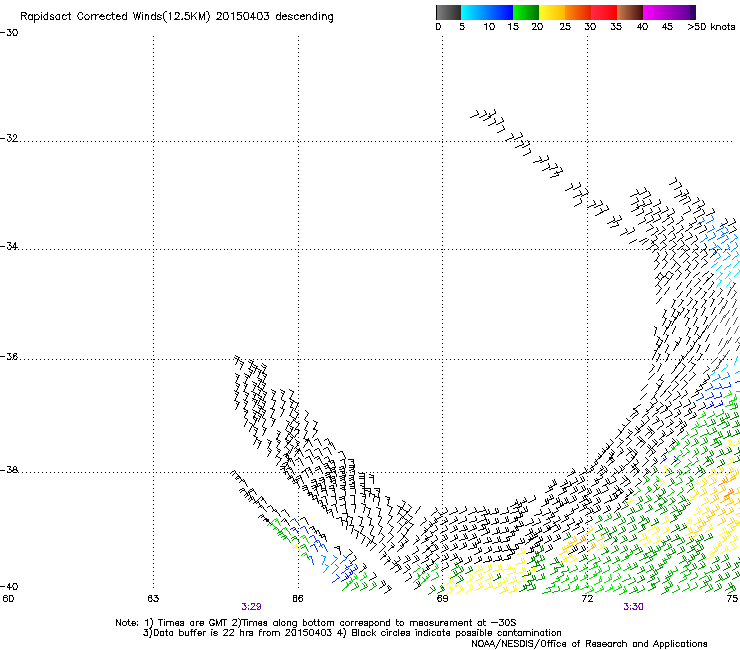Click the '72' longitude axis label
The image size is (740, 650).
[587, 599]
